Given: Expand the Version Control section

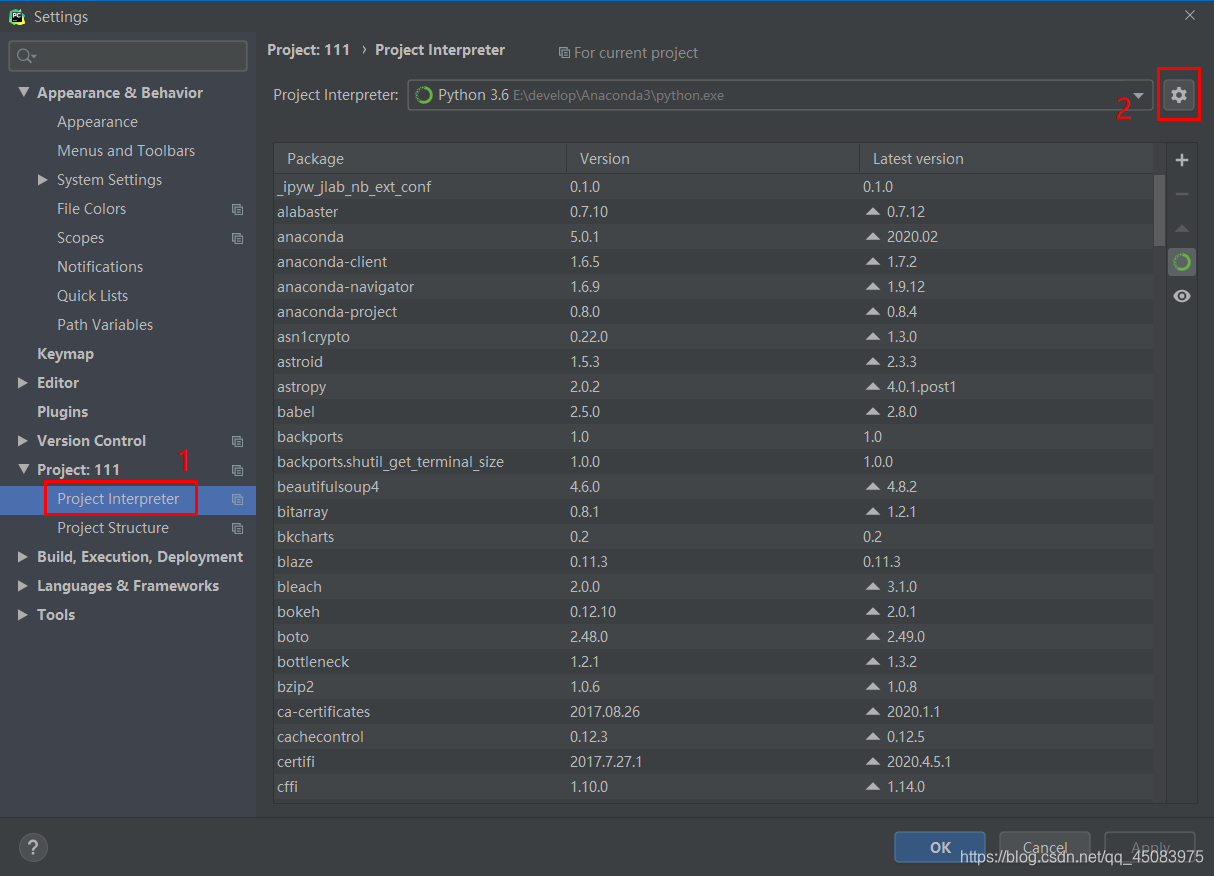Looking at the screenshot, I should [x=23, y=441].
